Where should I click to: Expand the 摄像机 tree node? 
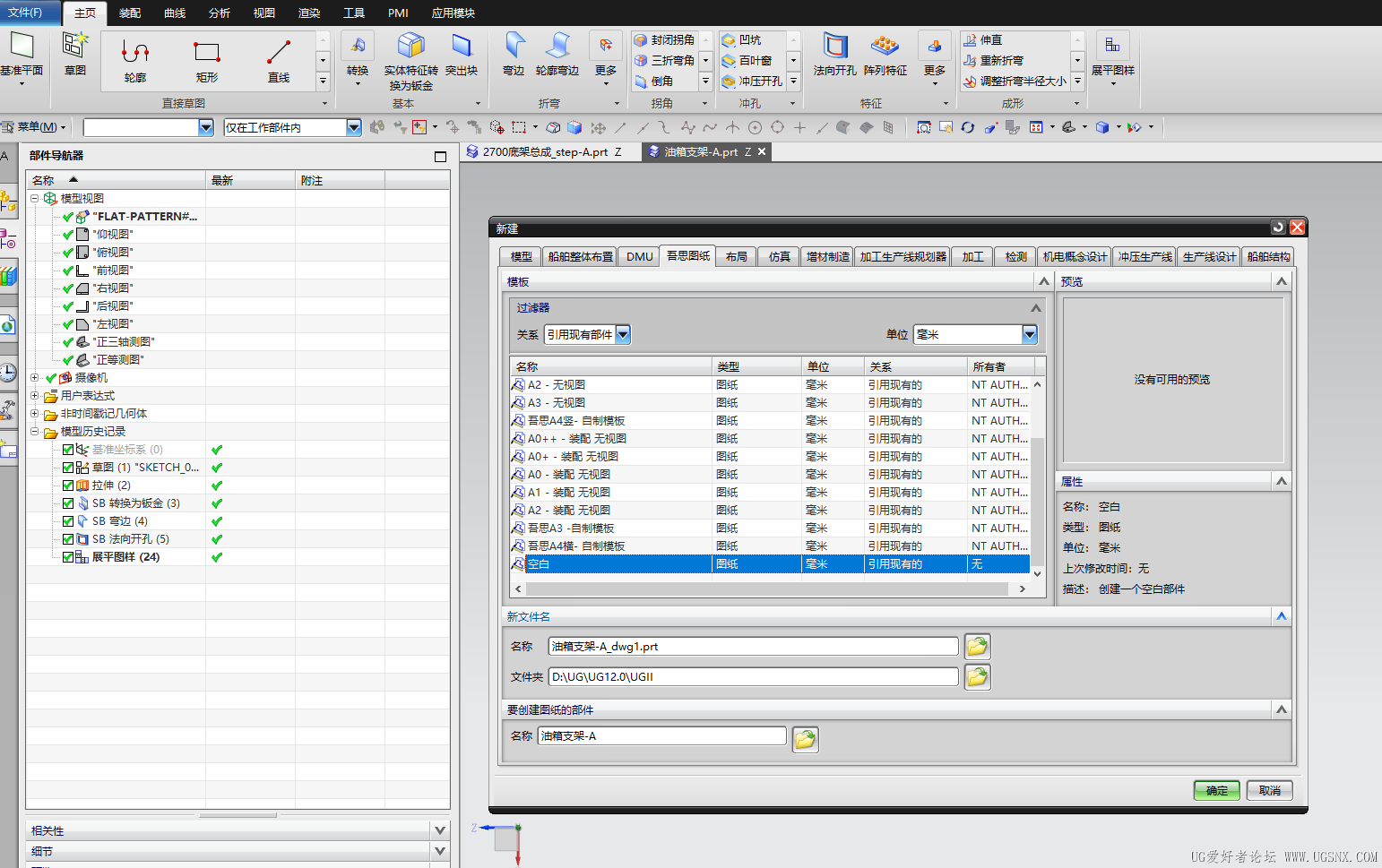[35, 378]
